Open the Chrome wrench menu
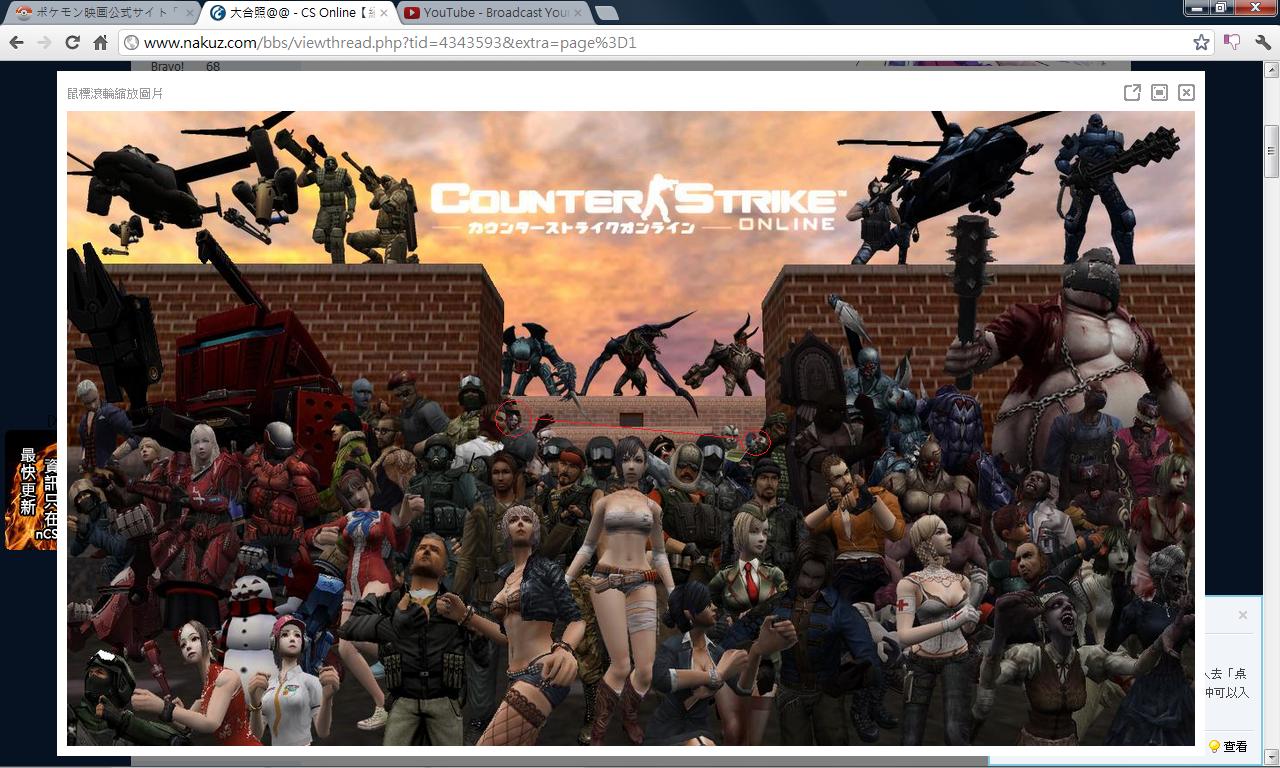This screenshot has width=1280, height=768. [x=1262, y=42]
